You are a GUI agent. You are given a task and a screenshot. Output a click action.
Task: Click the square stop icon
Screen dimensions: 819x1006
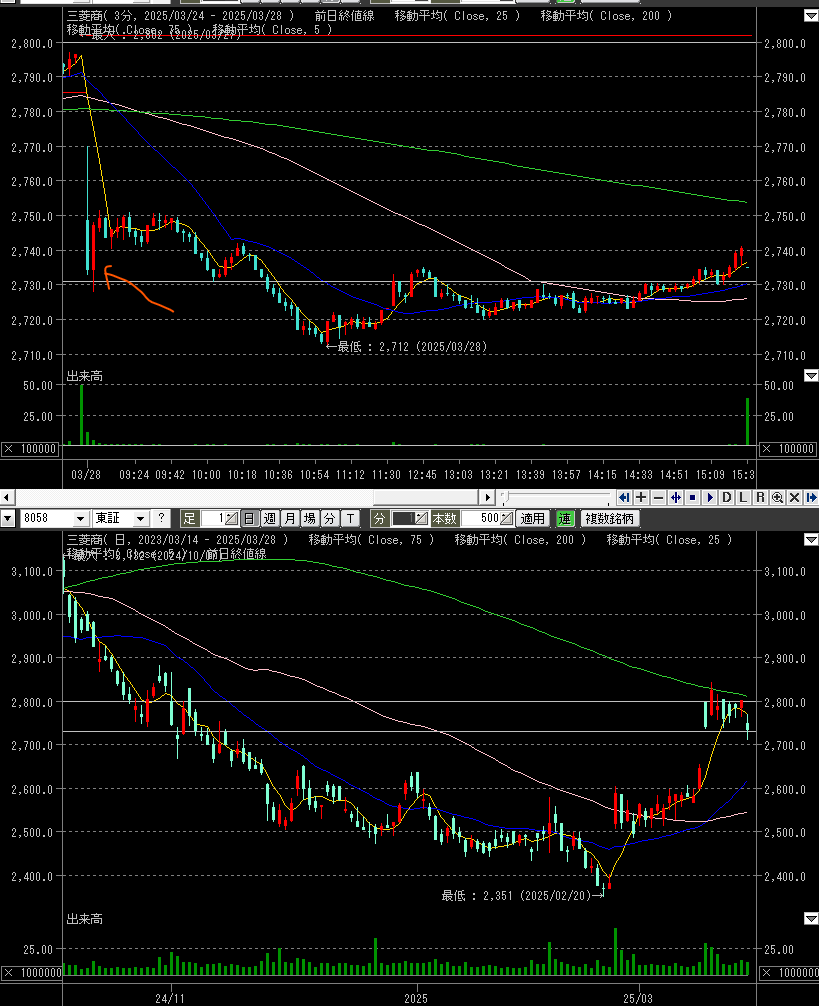click(x=692, y=497)
